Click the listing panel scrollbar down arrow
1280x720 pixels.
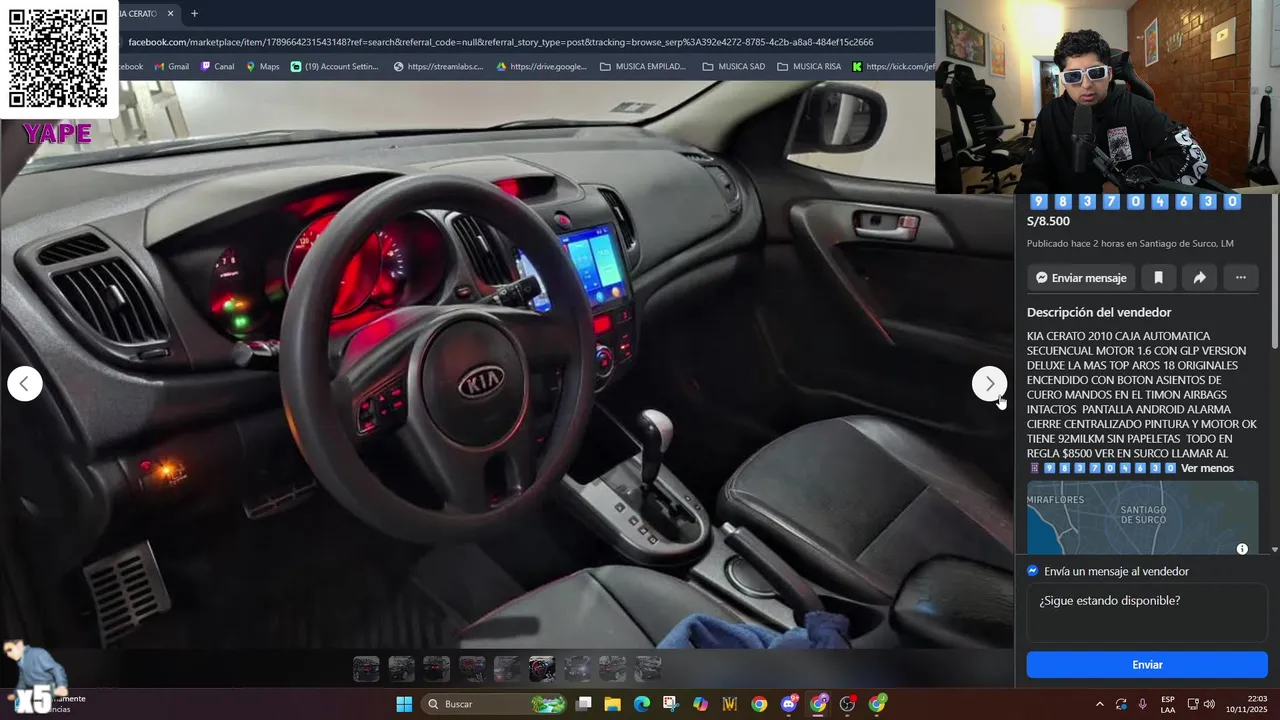coord(1274,549)
